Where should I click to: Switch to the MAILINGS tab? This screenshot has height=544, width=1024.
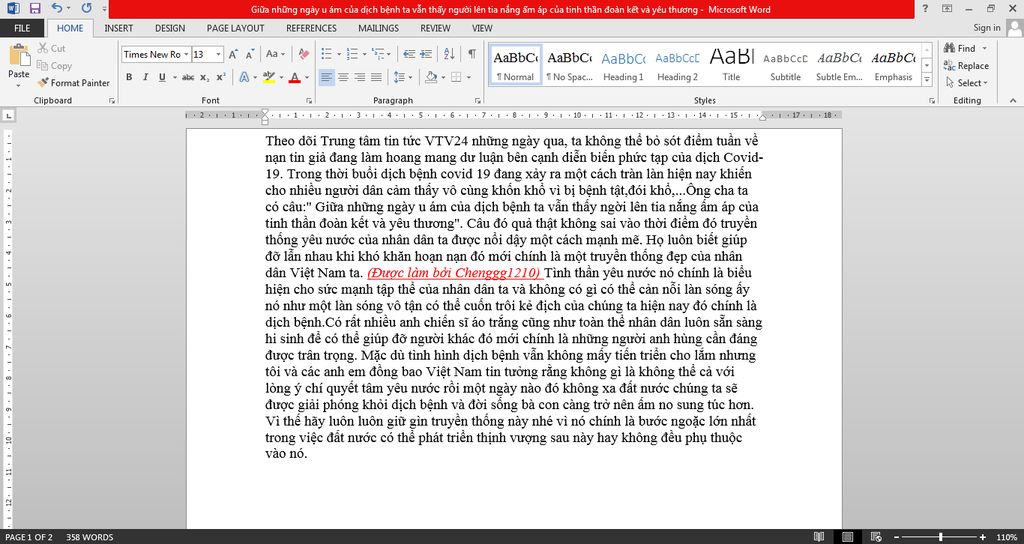tap(378, 28)
